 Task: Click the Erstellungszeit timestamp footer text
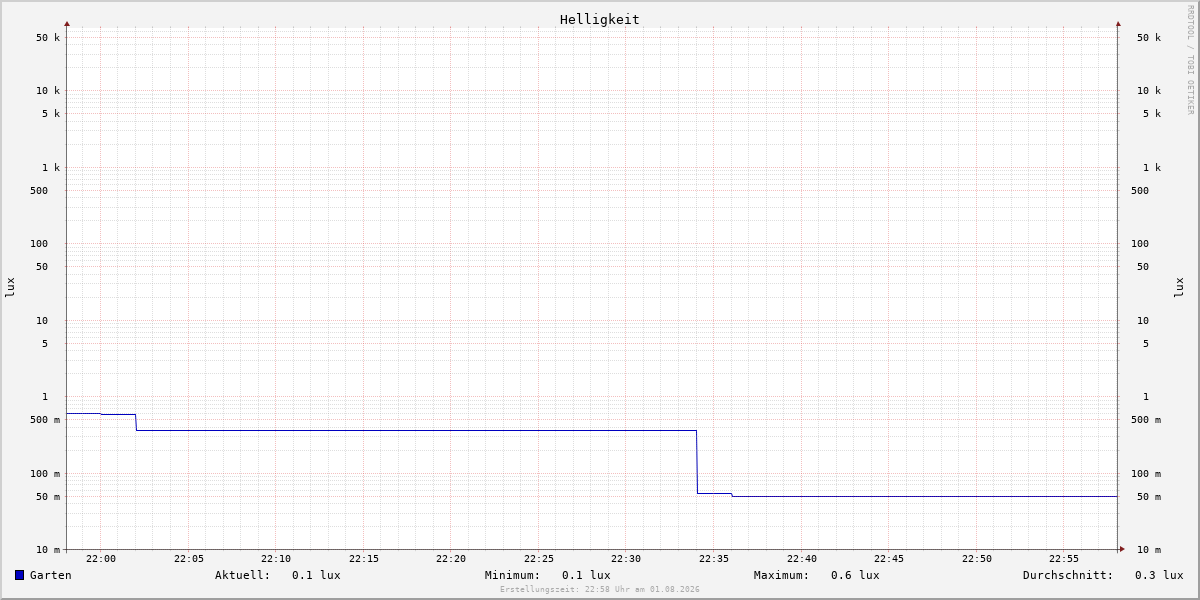(x=600, y=590)
